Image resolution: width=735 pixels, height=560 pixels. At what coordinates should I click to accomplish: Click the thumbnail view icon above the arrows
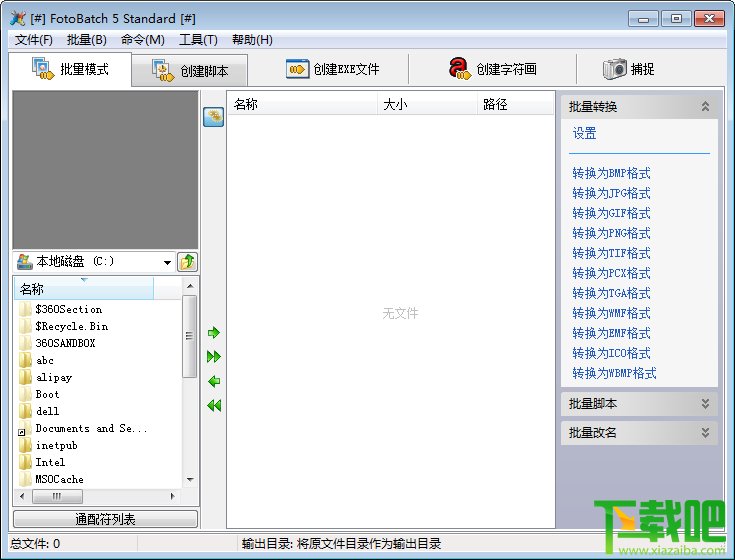pyautogui.click(x=213, y=117)
